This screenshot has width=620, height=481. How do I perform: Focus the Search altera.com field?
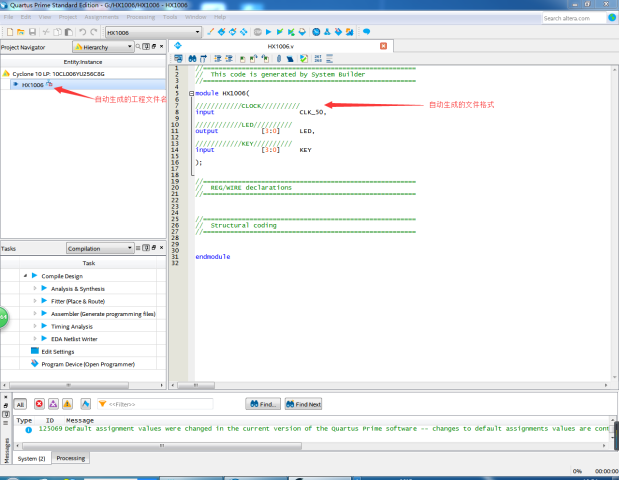click(x=574, y=18)
